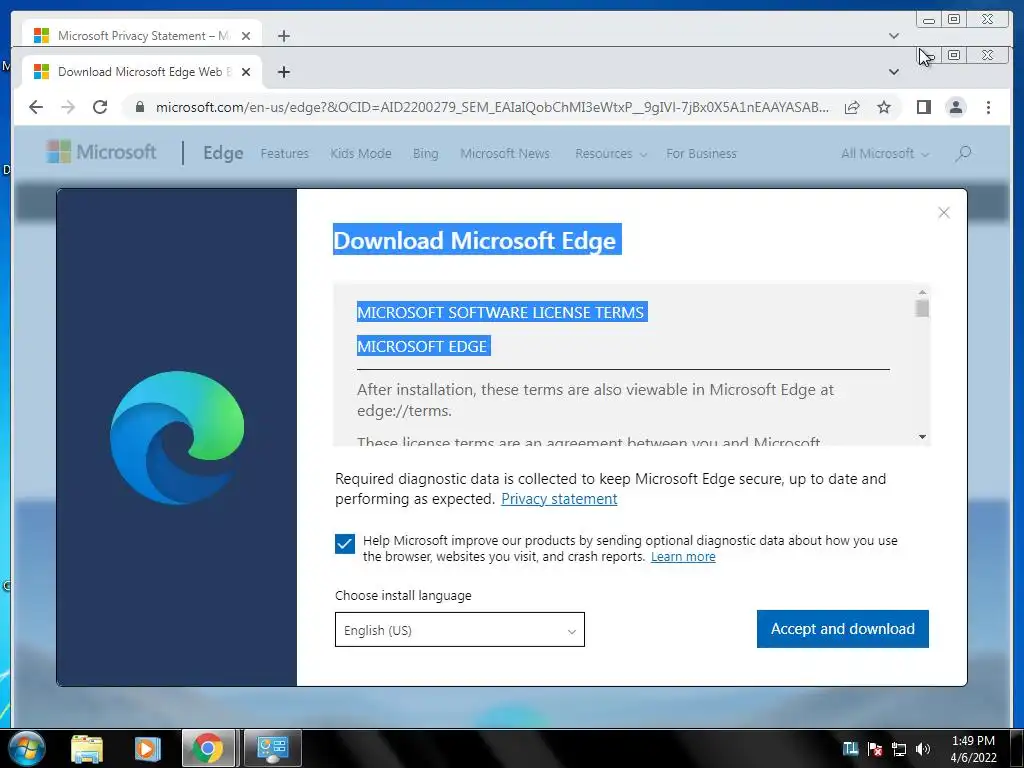Click the address bar URL
Screen dimensions: 1024x768
click(x=492, y=107)
